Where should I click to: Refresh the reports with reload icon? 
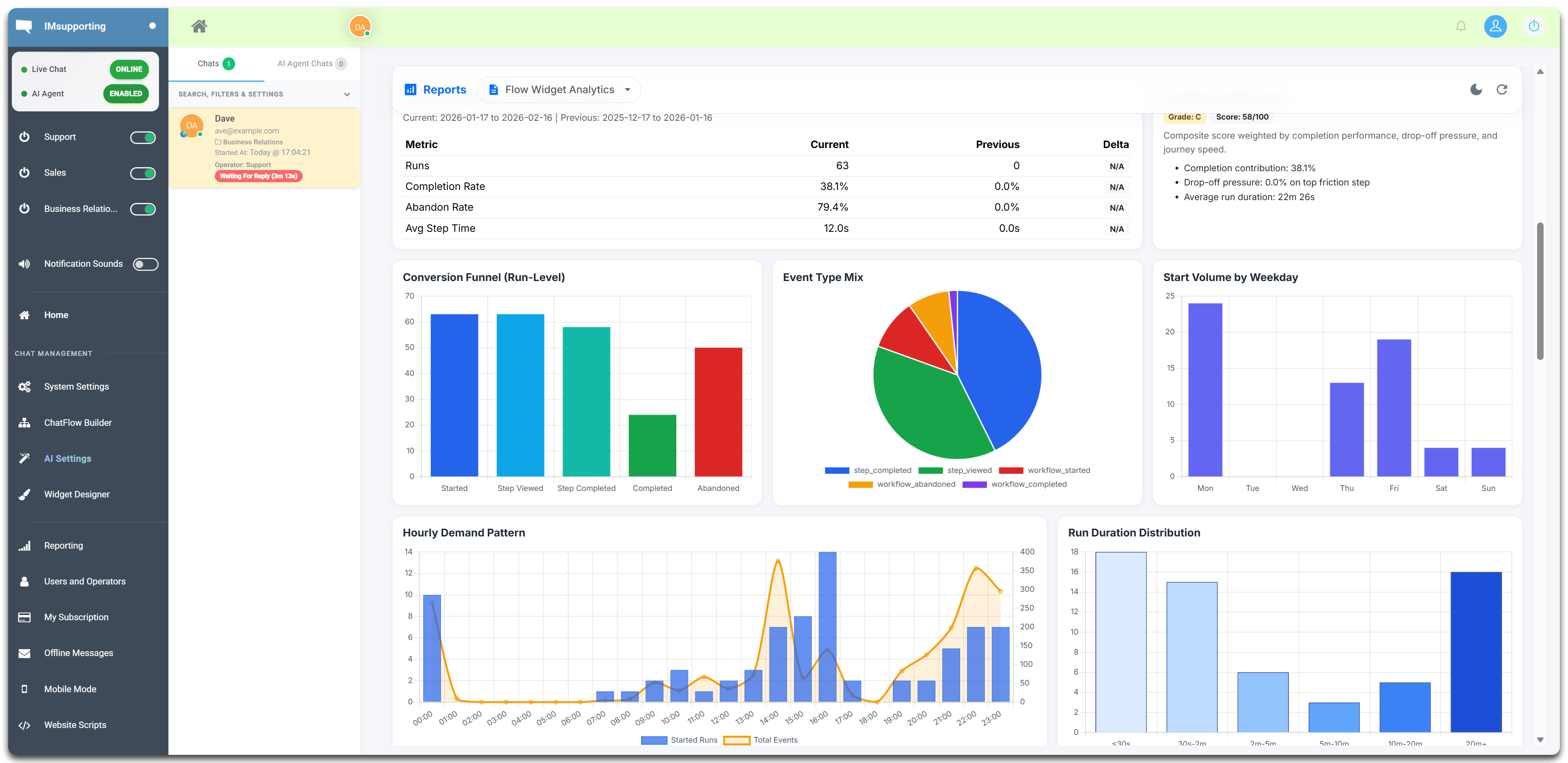(x=1502, y=89)
